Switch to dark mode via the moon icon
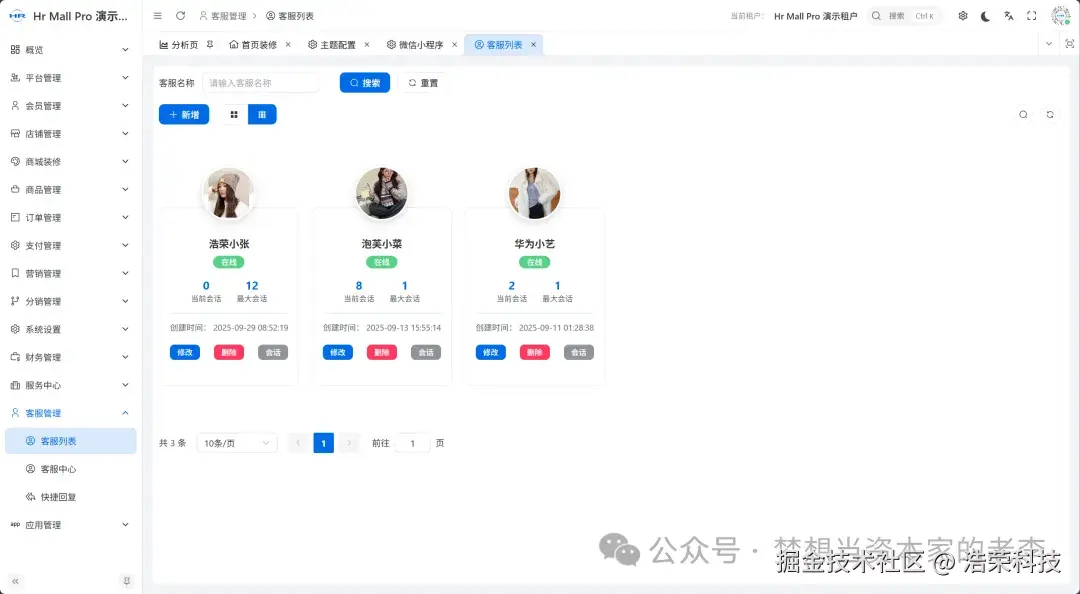The width and height of the screenshot is (1080, 594). point(985,15)
